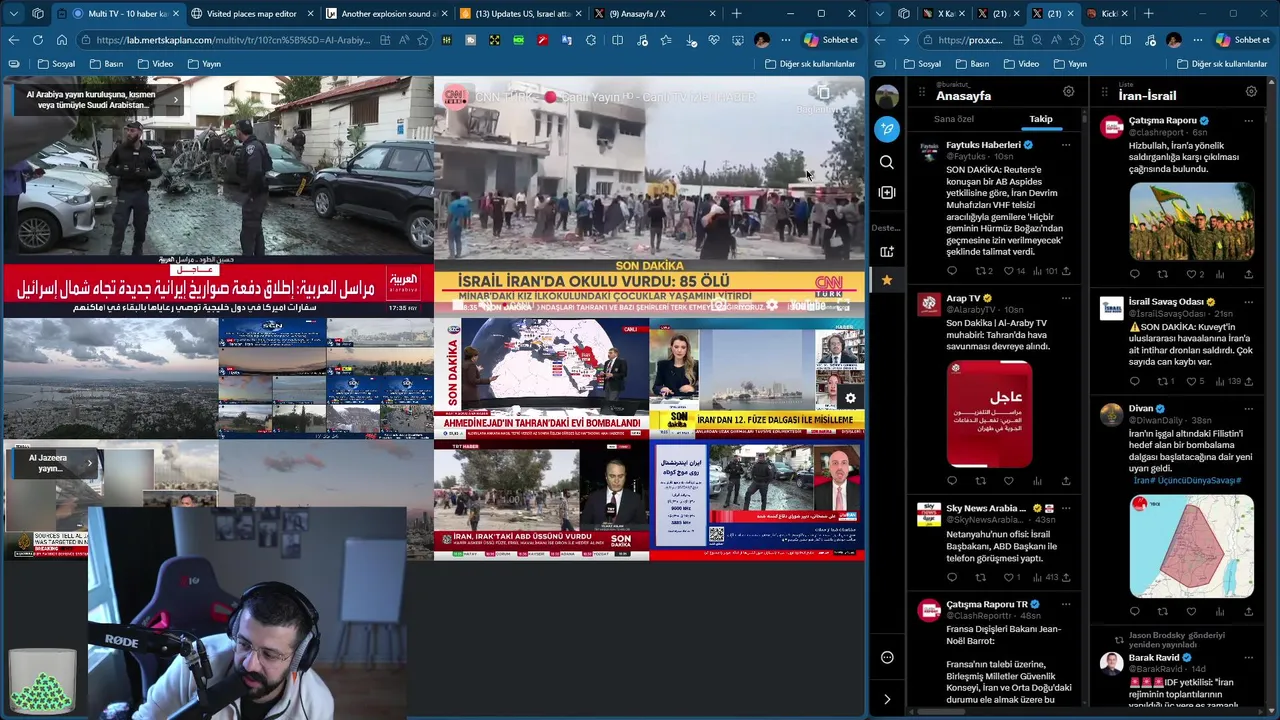Open the Yayın bookmarks folder in right browser

click(1069, 64)
